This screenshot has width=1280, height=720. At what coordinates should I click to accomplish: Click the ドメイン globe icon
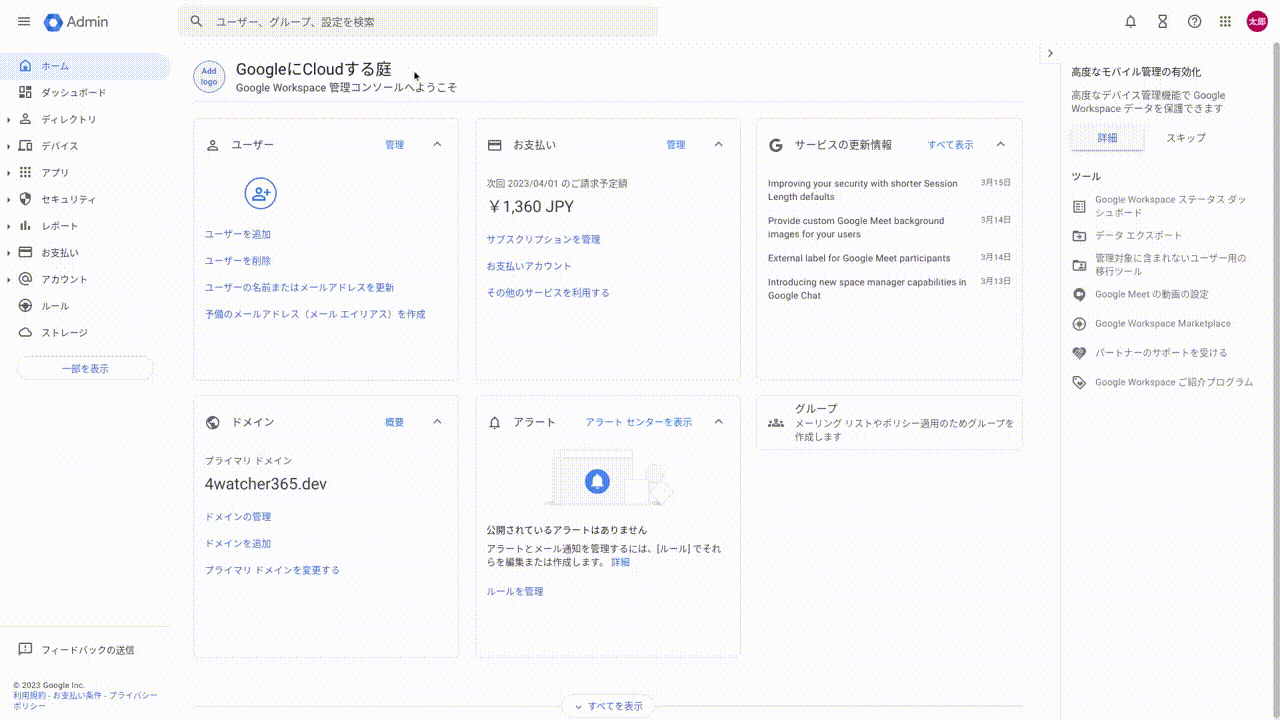point(212,422)
